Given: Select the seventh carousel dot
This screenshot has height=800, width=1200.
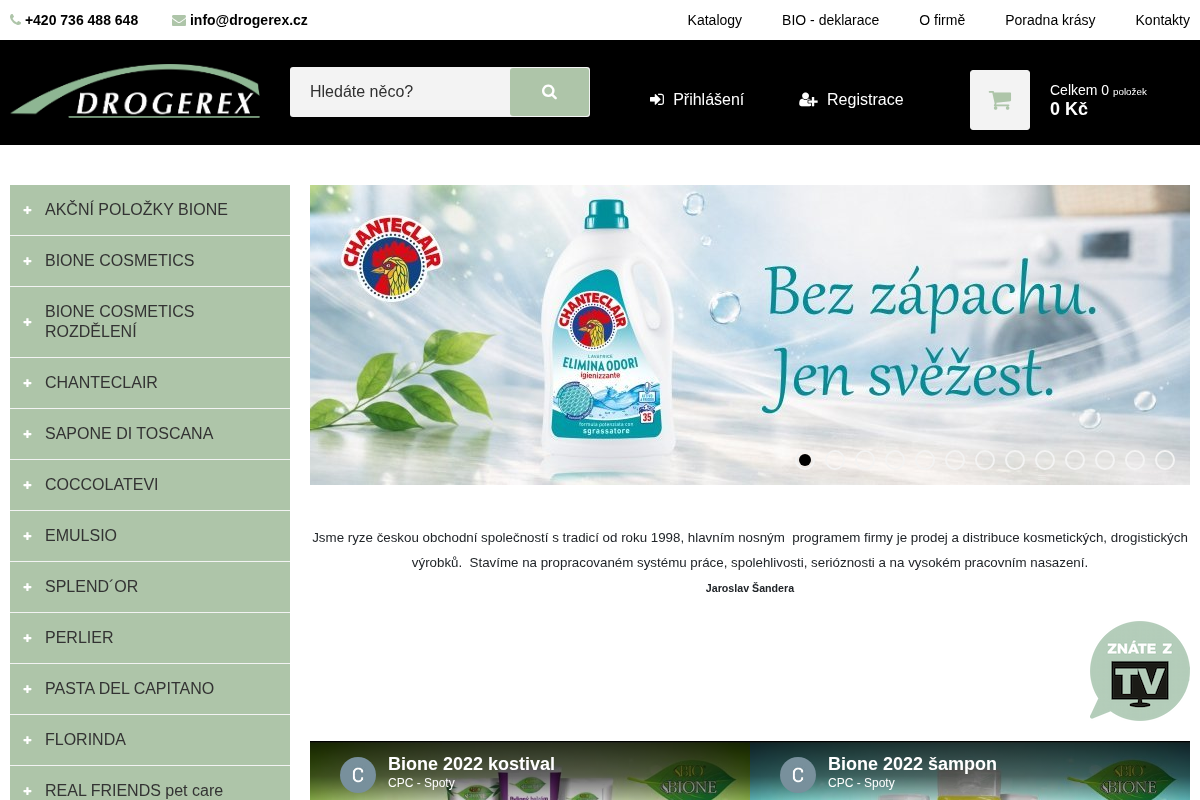Looking at the screenshot, I should click(x=985, y=460).
